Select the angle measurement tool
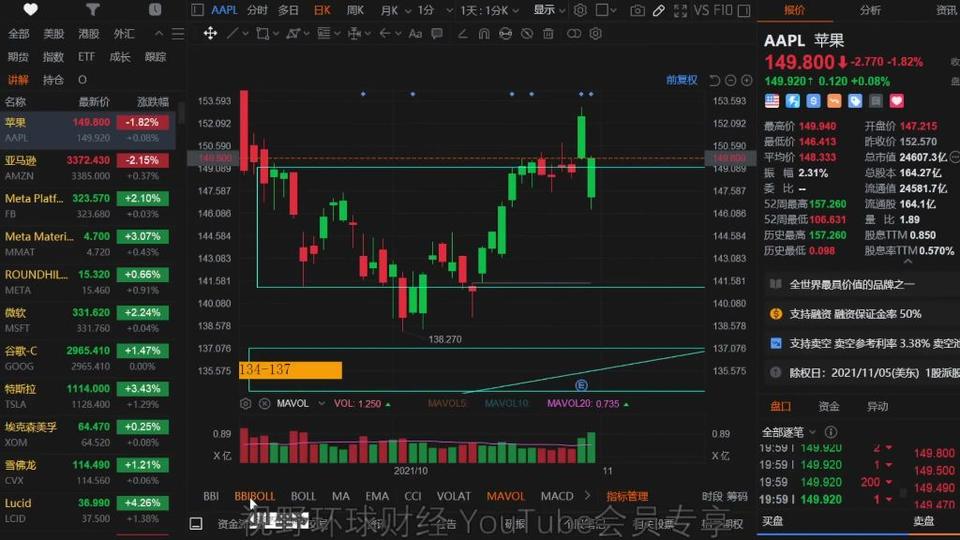 click(x=463, y=33)
